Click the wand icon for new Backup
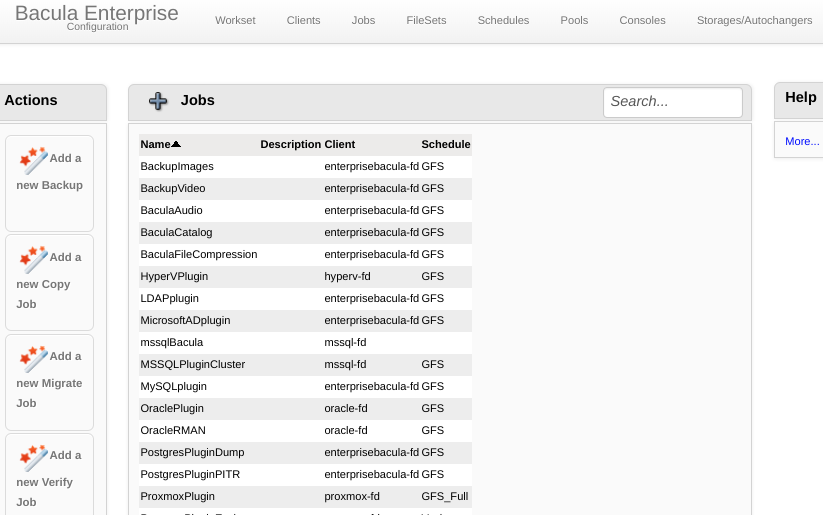 point(33,160)
